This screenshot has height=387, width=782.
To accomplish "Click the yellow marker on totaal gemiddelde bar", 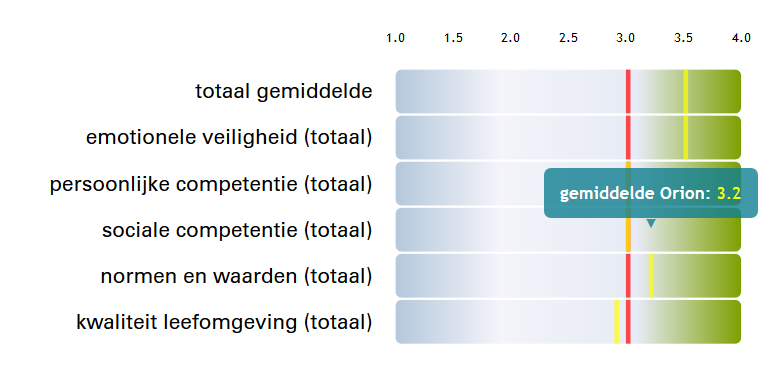I will click(x=686, y=91).
